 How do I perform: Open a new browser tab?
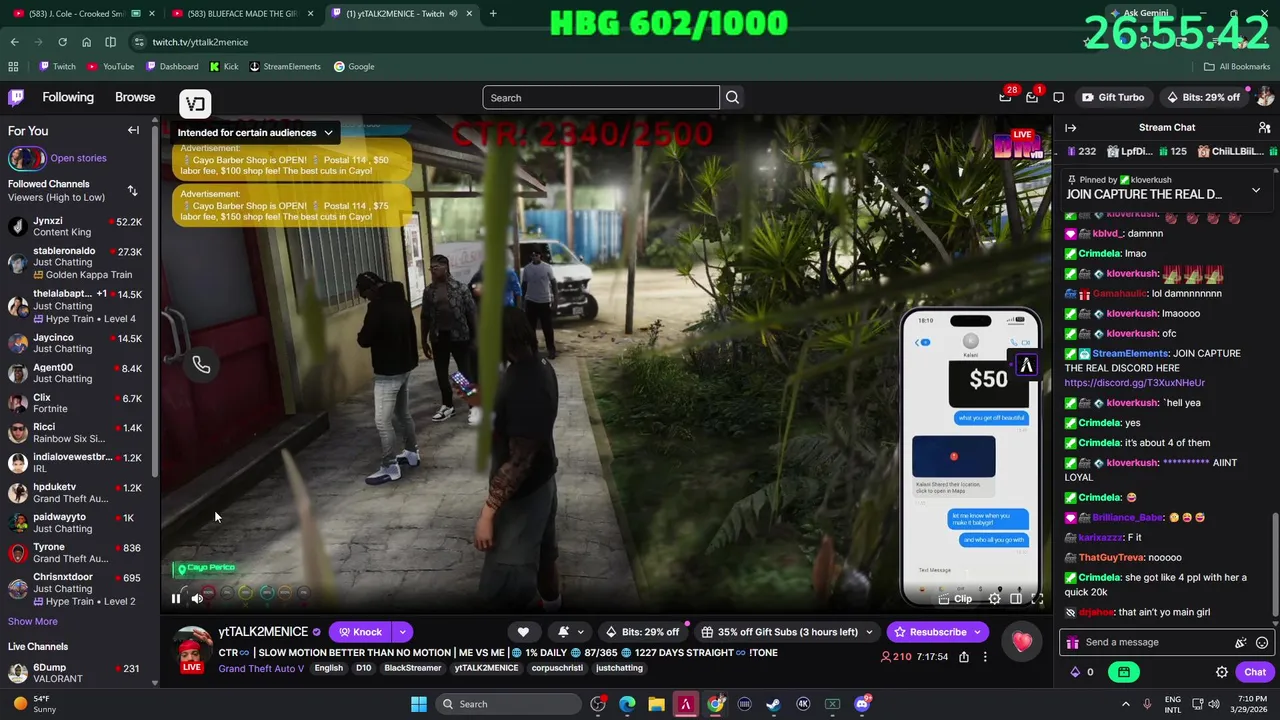(x=493, y=13)
